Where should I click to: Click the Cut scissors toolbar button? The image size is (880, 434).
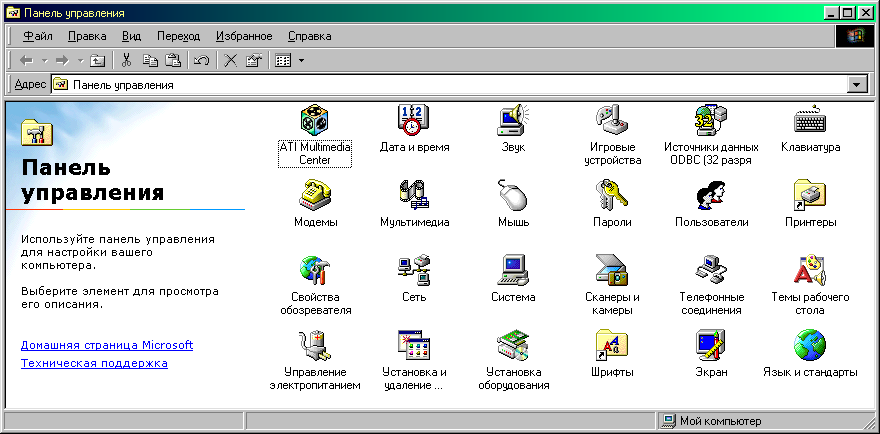pos(126,60)
